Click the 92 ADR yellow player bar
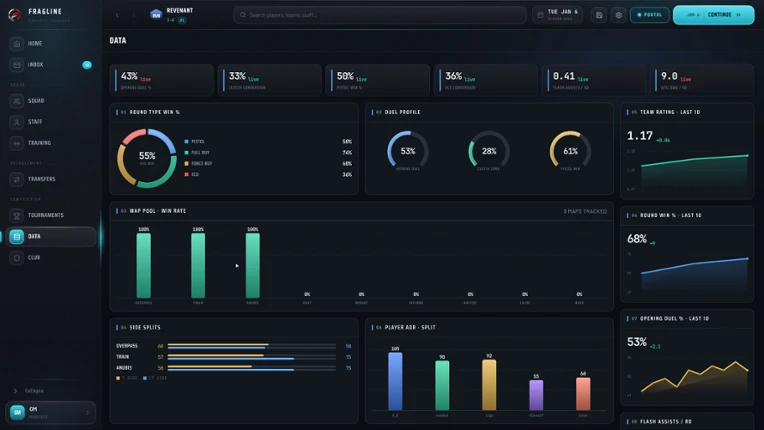The height and width of the screenshot is (430, 764). (x=489, y=385)
